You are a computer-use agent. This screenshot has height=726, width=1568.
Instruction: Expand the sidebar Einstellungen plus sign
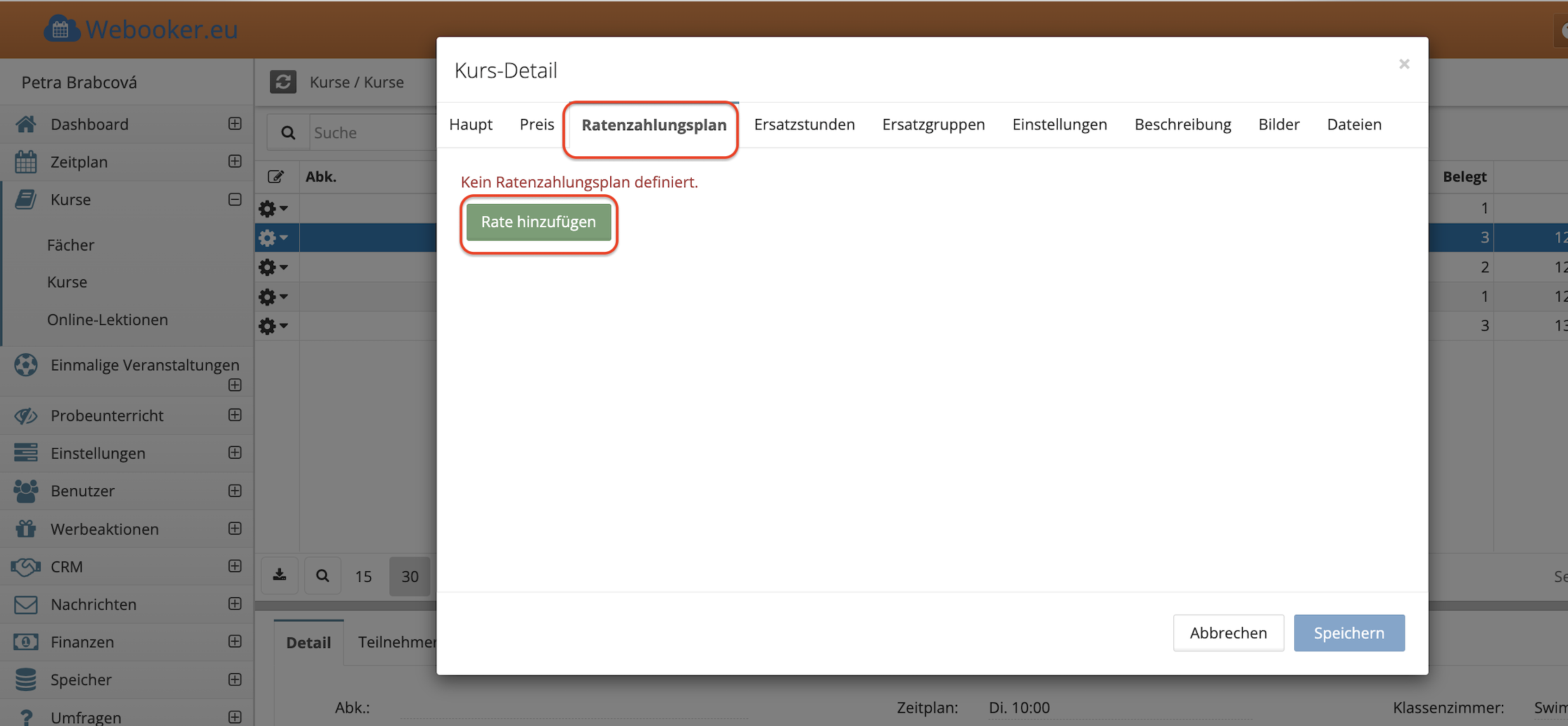pos(235,452)
